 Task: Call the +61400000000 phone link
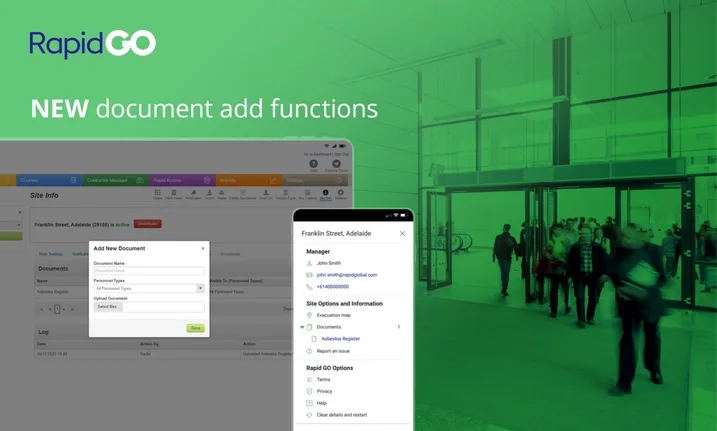(333, 287)
